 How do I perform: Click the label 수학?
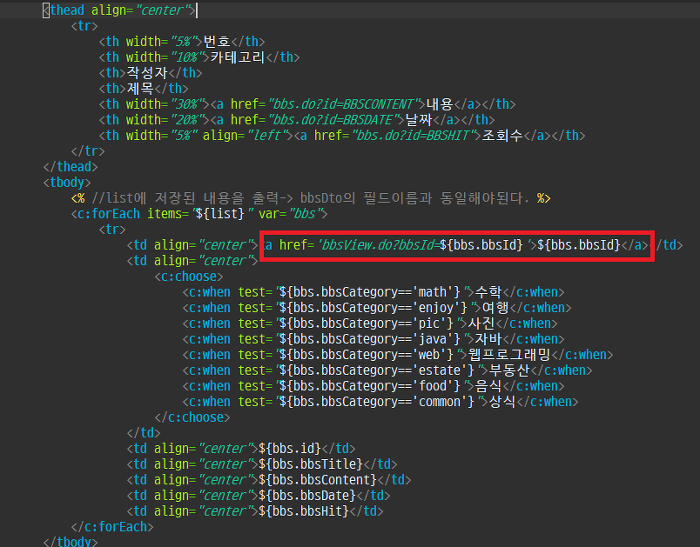point(488,292)
